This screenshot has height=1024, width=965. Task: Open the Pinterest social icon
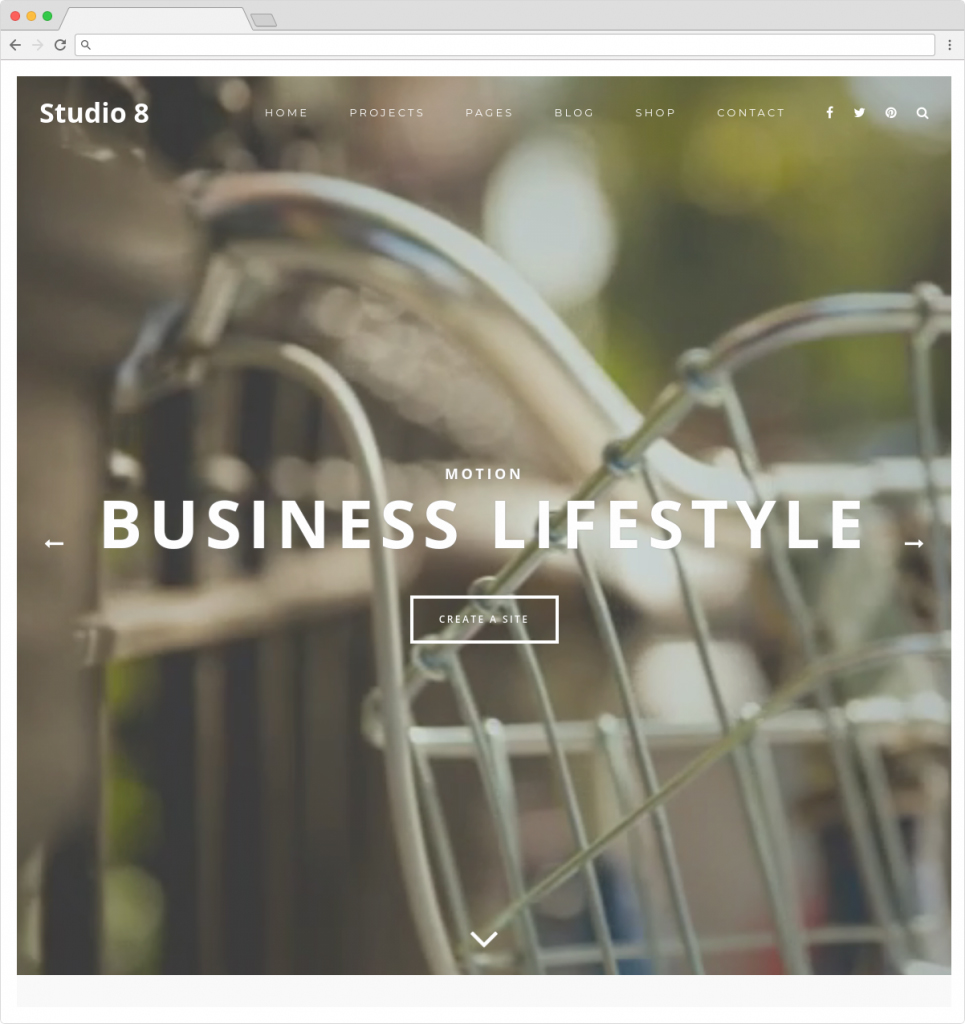tap(891, 112)
